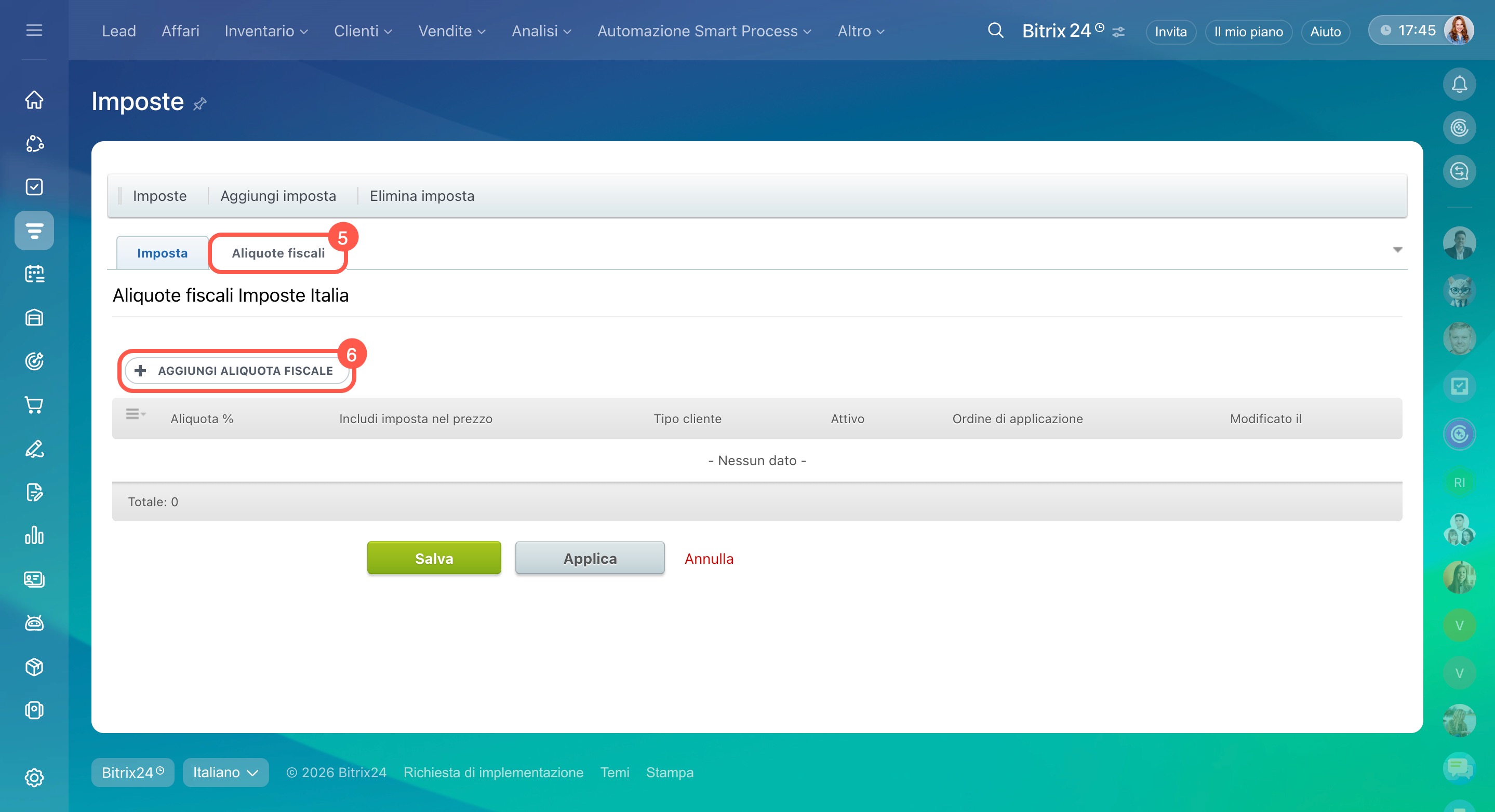Open the bar chart analytics sidebar icon
The height and width of the screenshot is (812, 1495).
pos(34,535)
